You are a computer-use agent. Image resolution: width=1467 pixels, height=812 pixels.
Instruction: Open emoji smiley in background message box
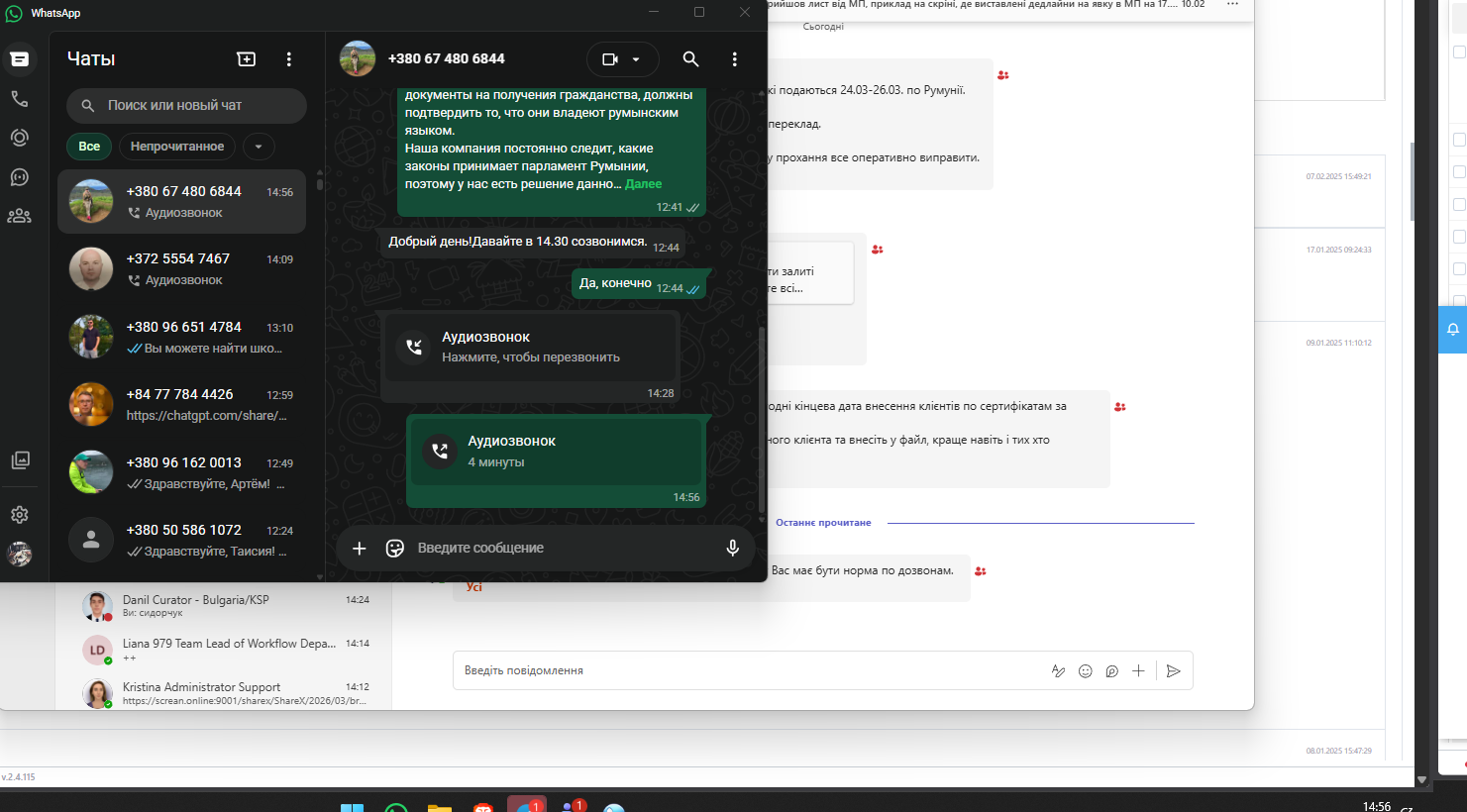[x=1086, y=671]
